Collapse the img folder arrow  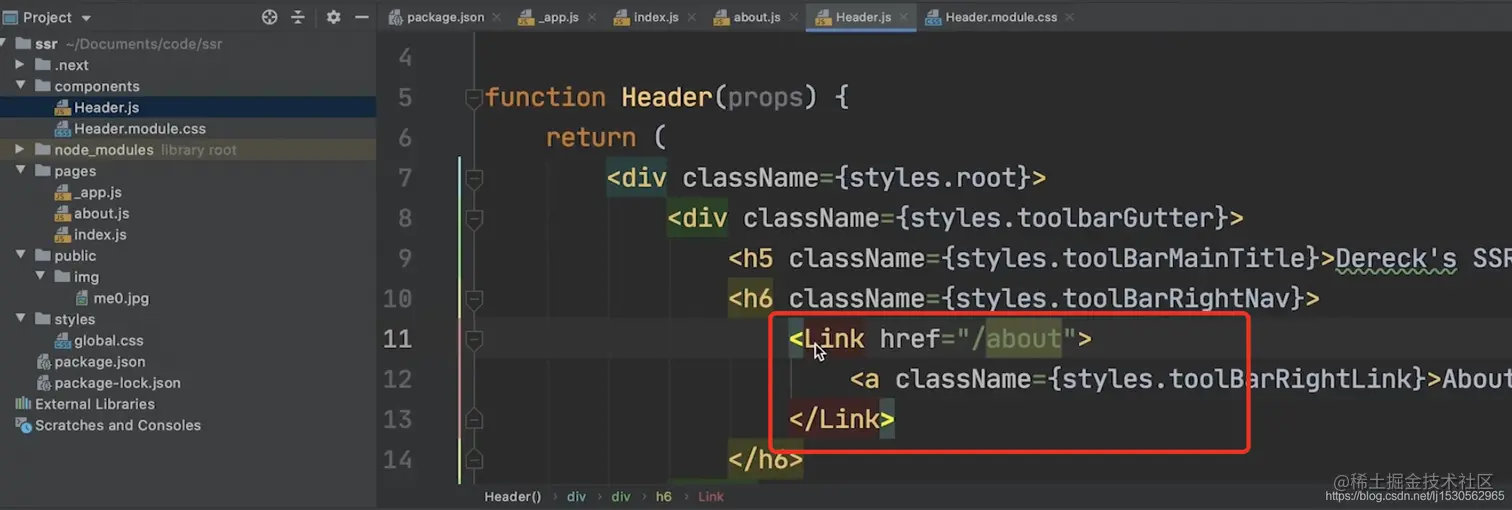click(x=40, y=277)
